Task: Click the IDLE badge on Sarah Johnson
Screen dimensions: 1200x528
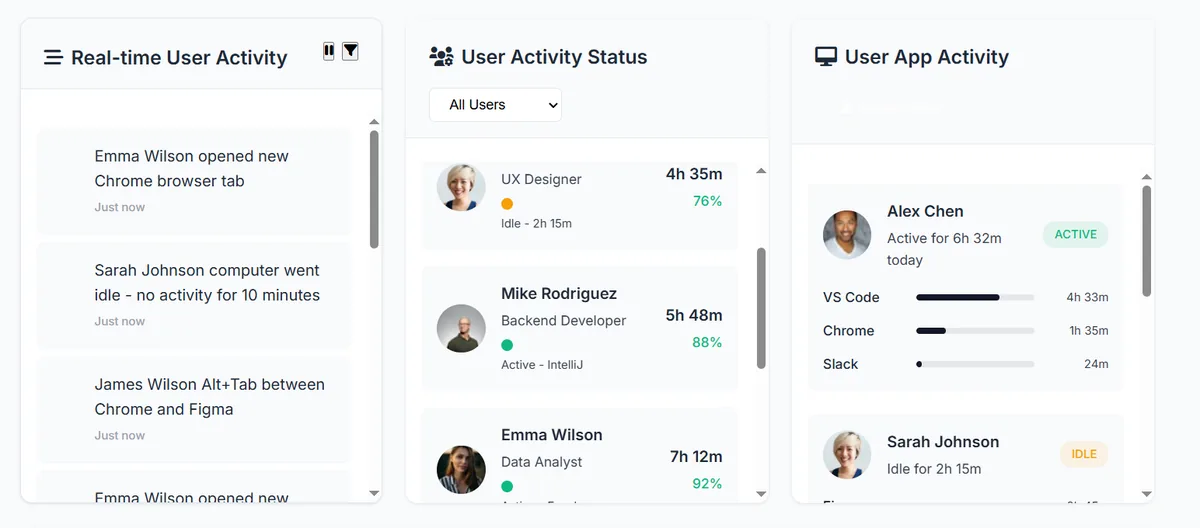Action: tap(1084, 454)
